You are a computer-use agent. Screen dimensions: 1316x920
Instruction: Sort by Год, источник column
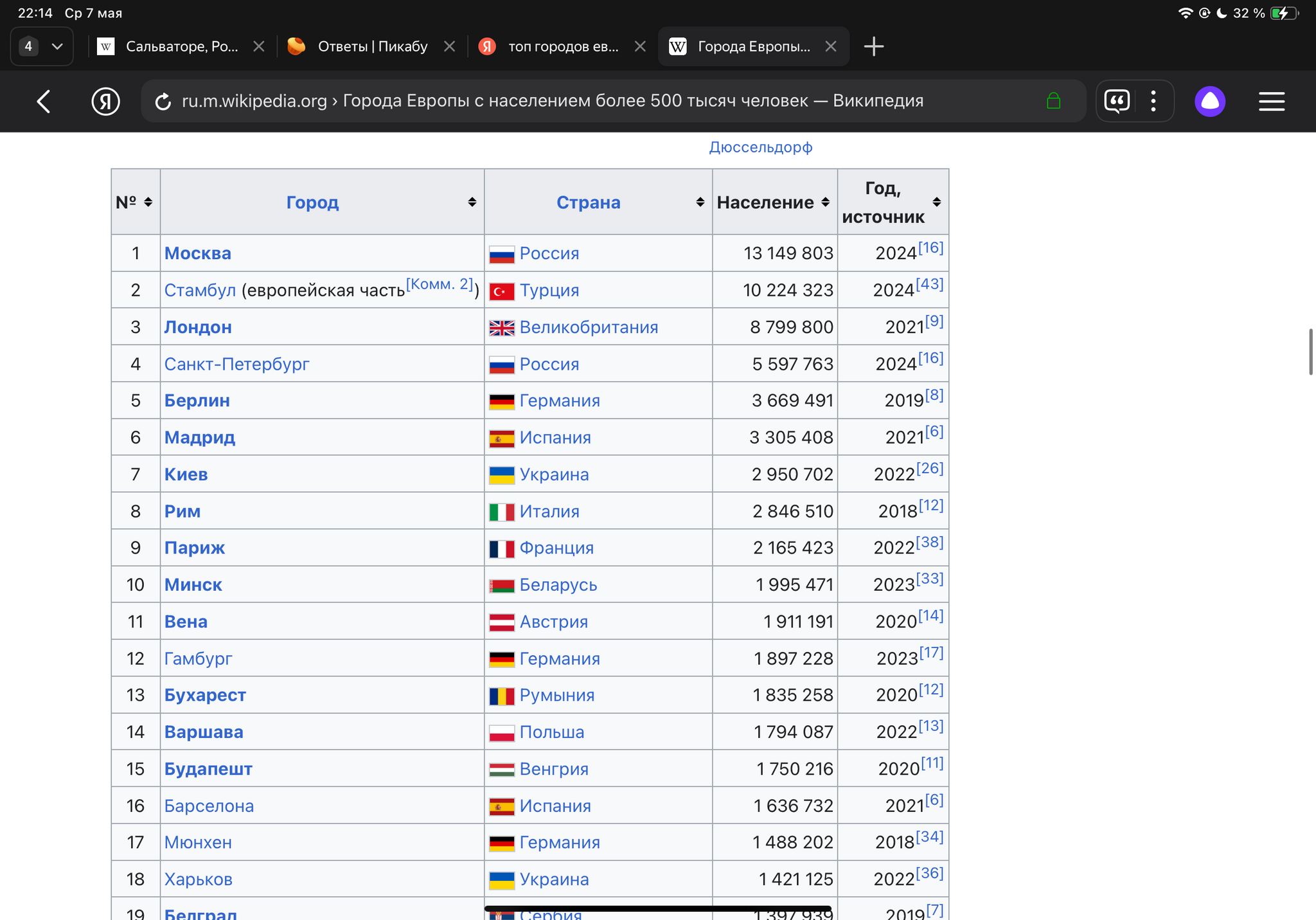936,203
